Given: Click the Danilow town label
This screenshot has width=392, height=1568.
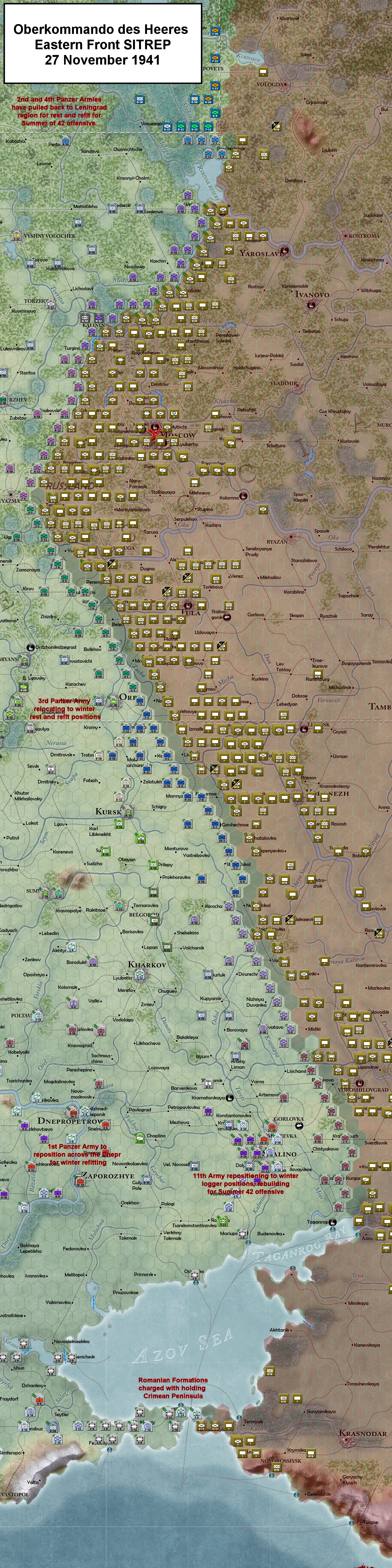Looking at the screenshot, I should click(294, 180).
